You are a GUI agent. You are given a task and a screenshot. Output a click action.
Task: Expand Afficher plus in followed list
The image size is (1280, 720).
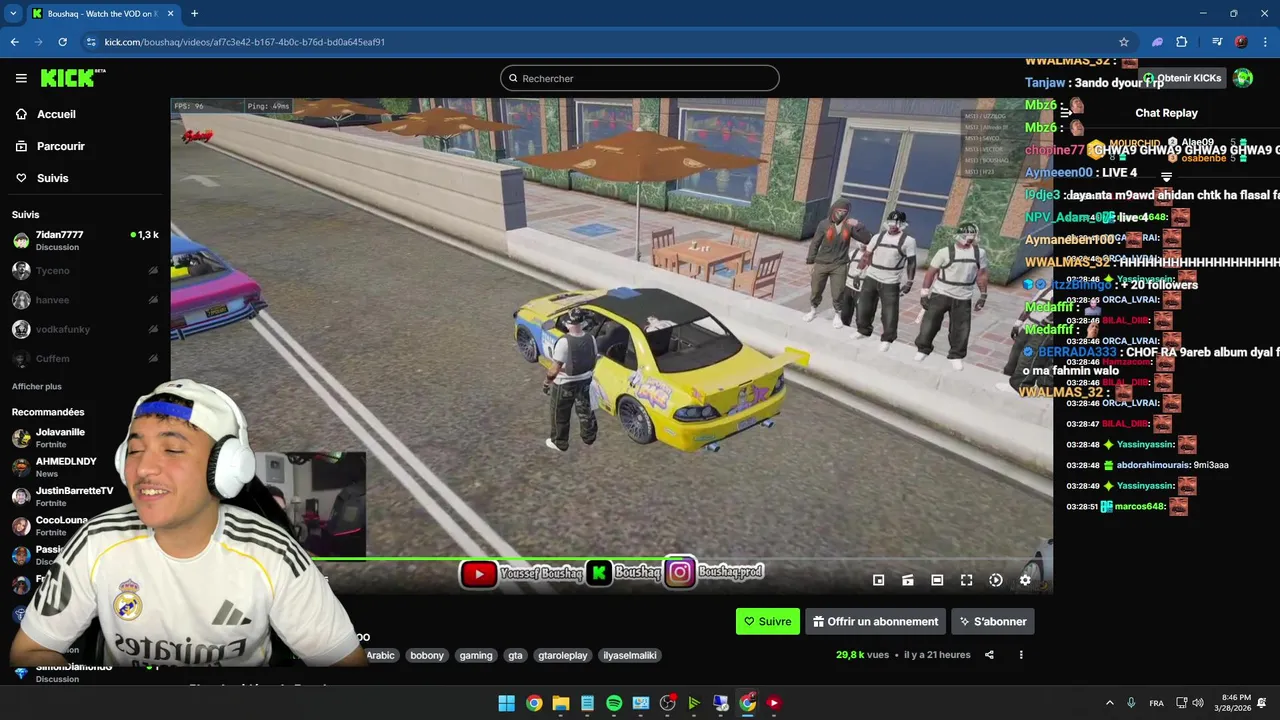click(37, 386)
